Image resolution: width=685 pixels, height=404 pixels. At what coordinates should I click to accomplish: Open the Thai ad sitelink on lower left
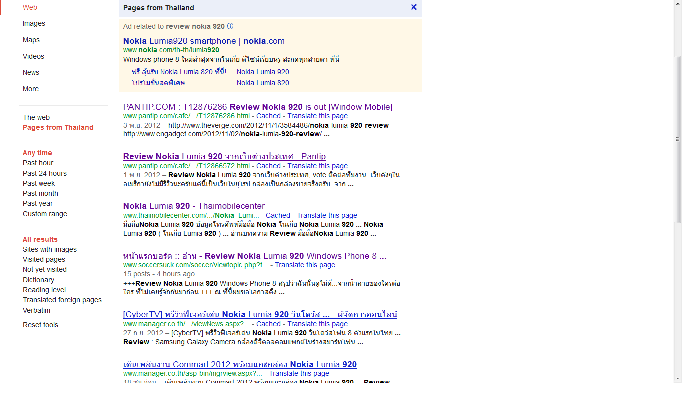158,83
